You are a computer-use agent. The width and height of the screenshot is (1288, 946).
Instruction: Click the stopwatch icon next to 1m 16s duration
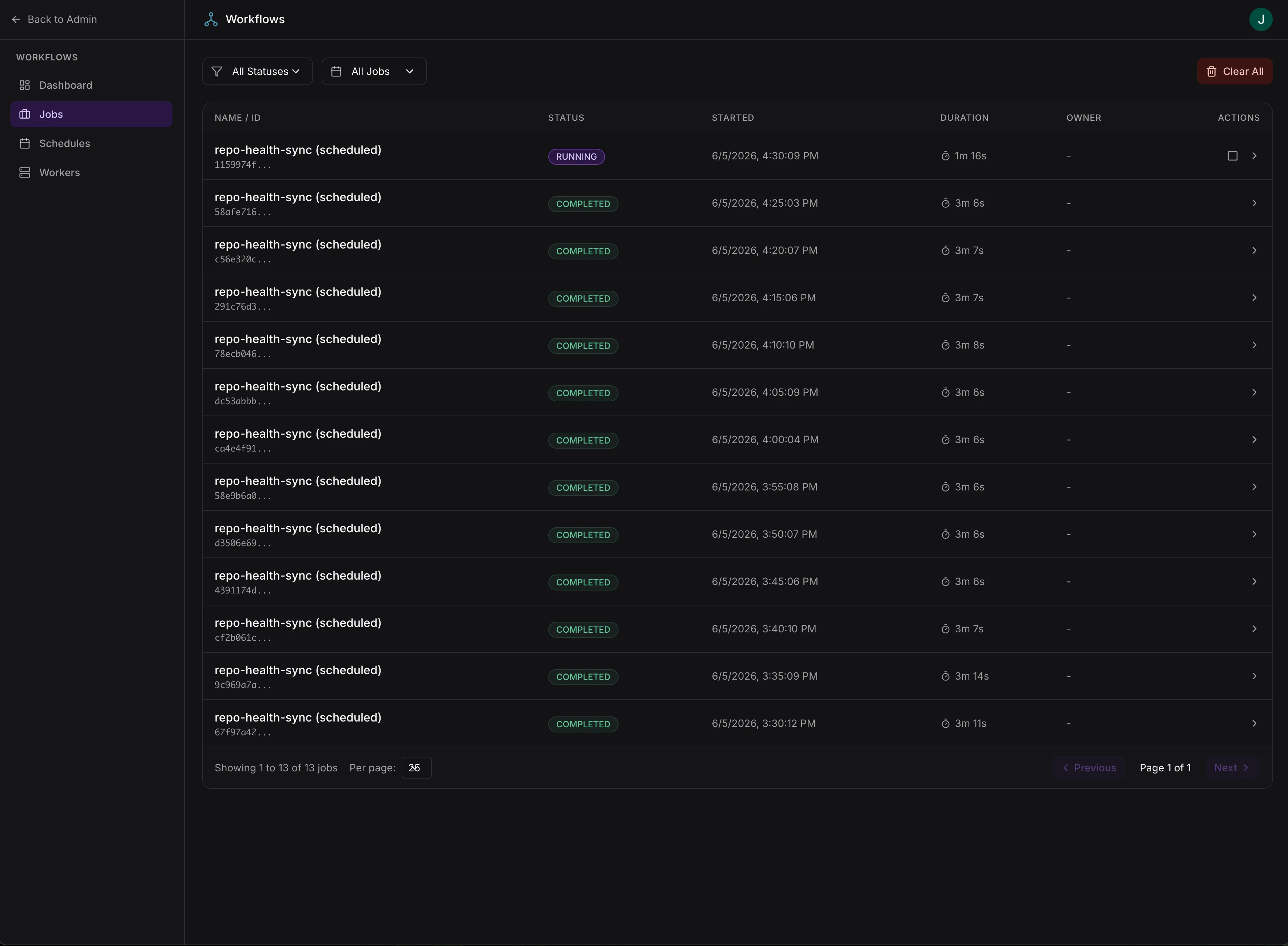(946, 156)
